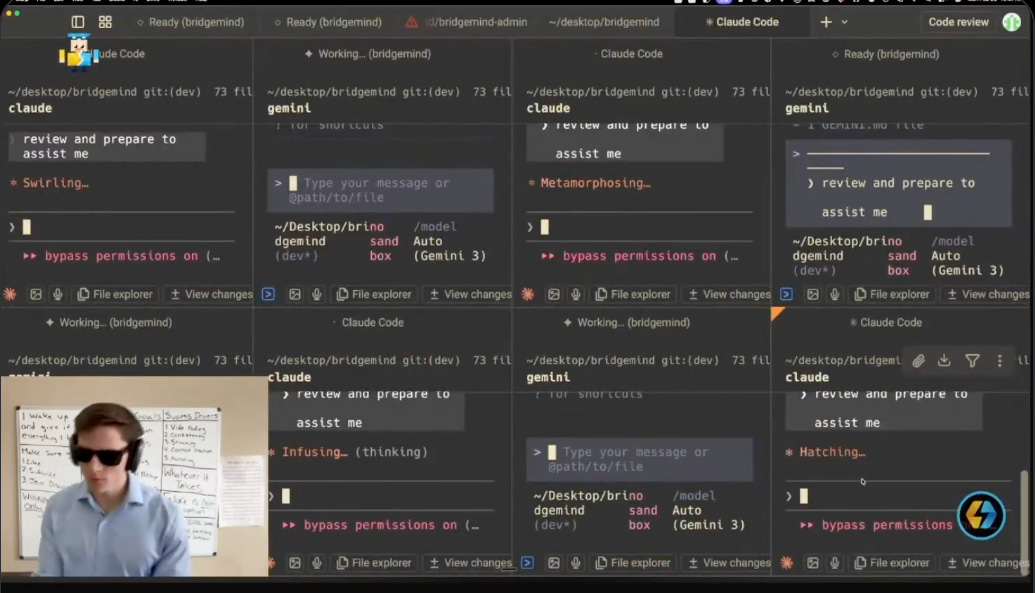Select the active Claude Code top tab
Screen dimensions: 1035x593
(x=741, y=22)
